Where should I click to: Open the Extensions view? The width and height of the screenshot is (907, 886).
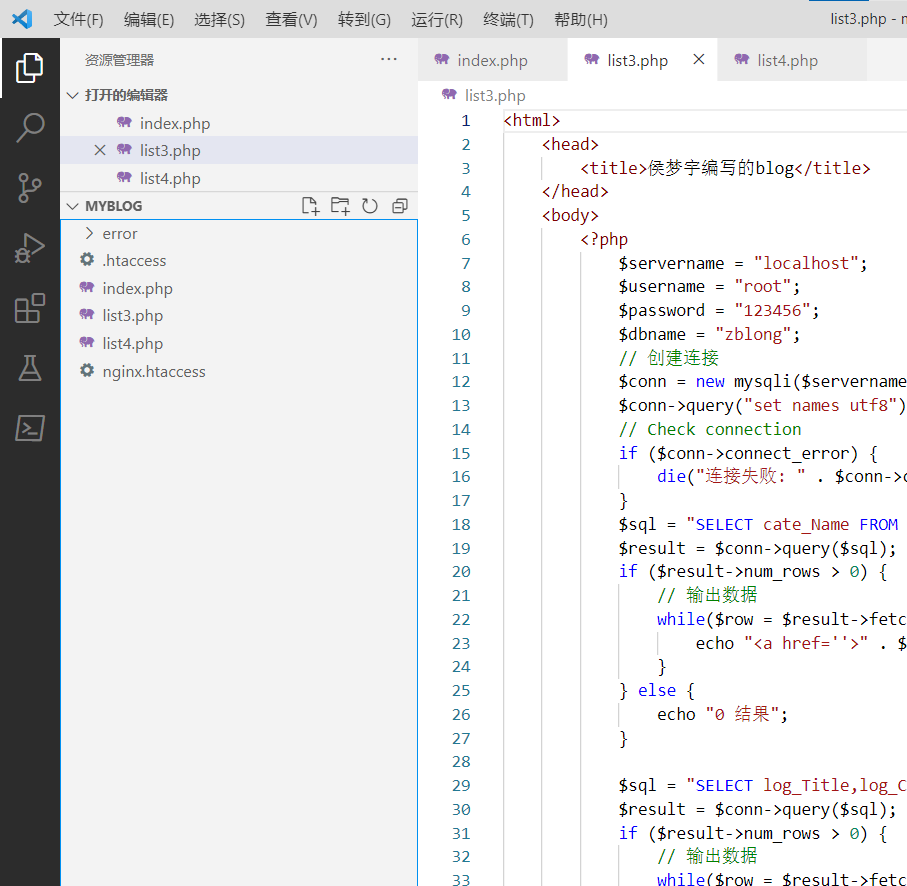point(30,308)
